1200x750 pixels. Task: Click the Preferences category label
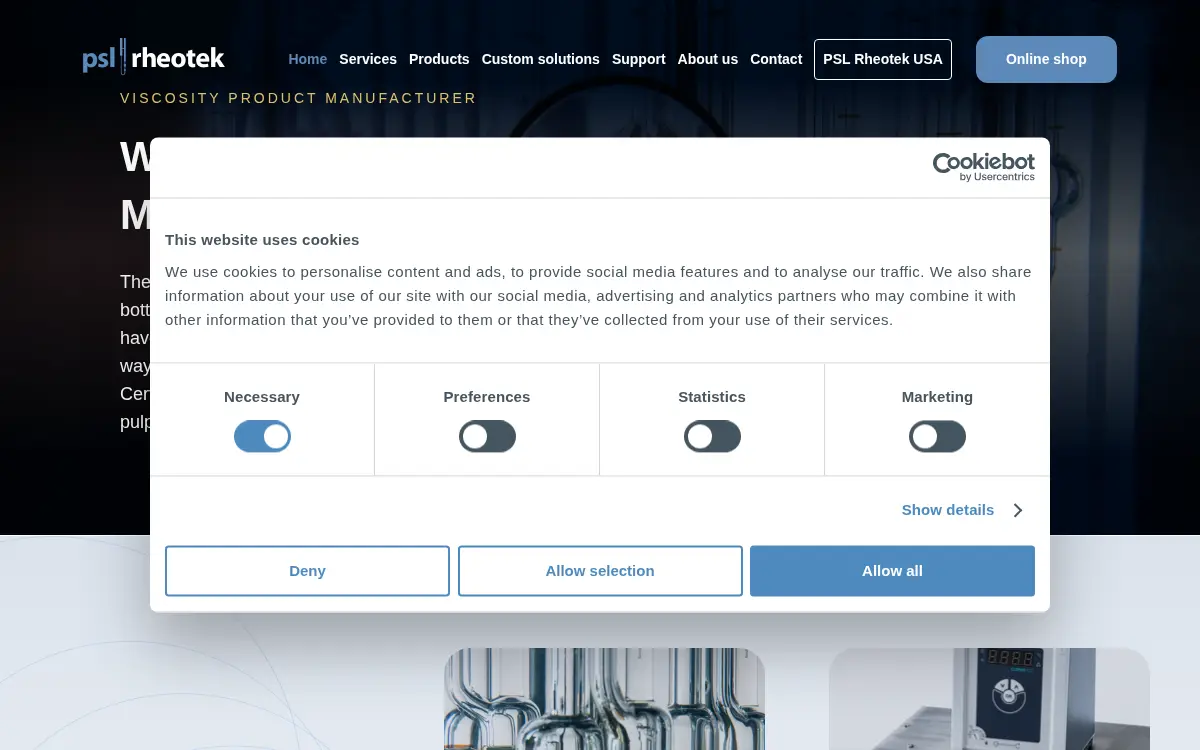point(487,397)
